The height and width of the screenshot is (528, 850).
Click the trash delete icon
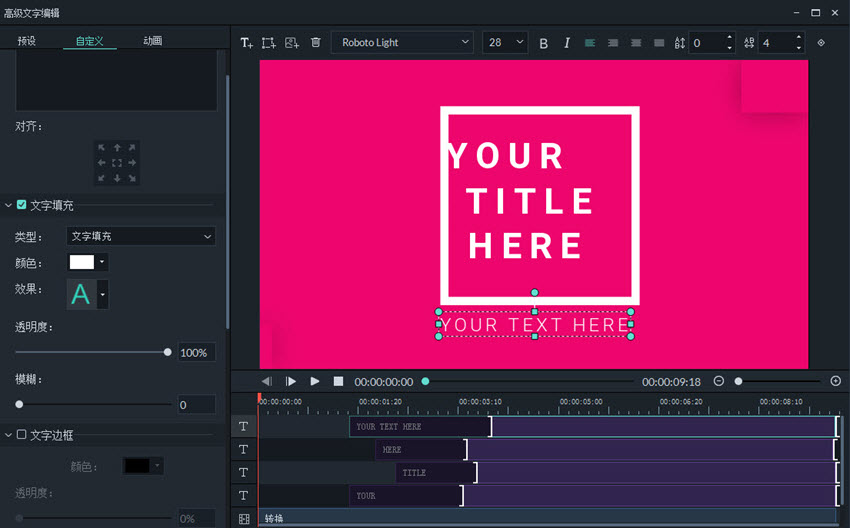pyautogui.click(x=316, y=43)
